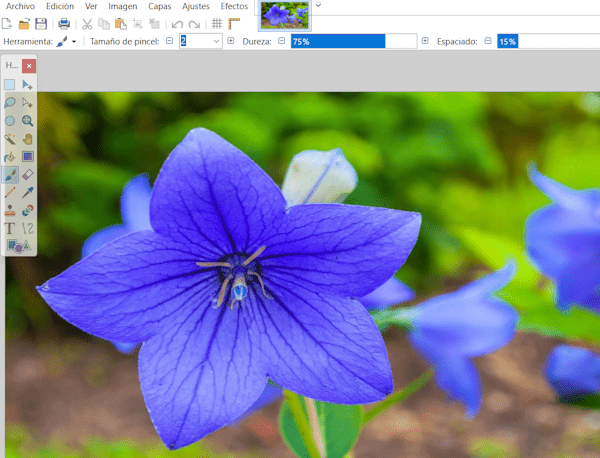Viewport: 600px width, 458px height.
Task: Open an existing file with folder icon
Action: pyautogui.click(x=24, y=24)
